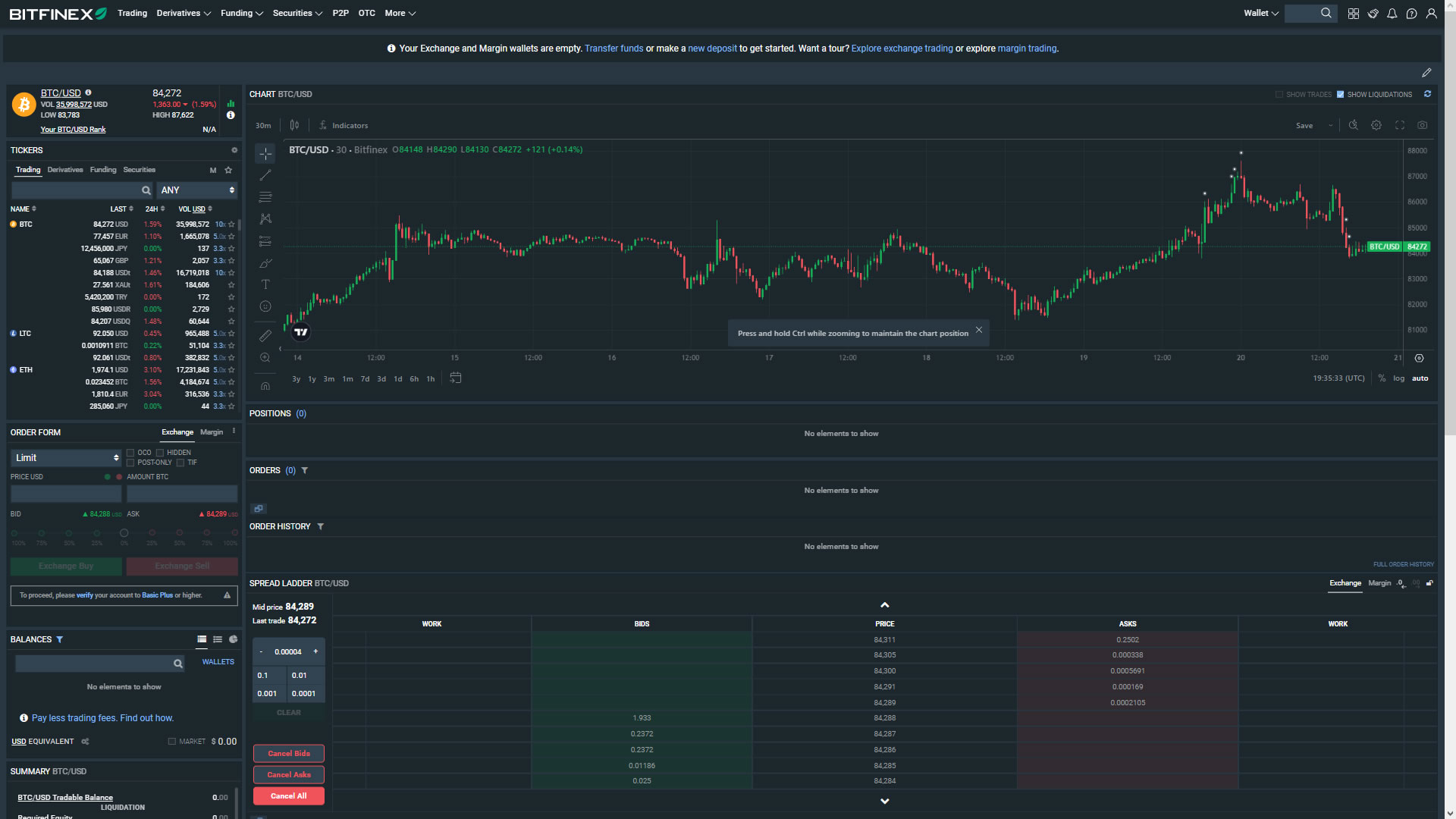Open the Indicators panel

344,125
